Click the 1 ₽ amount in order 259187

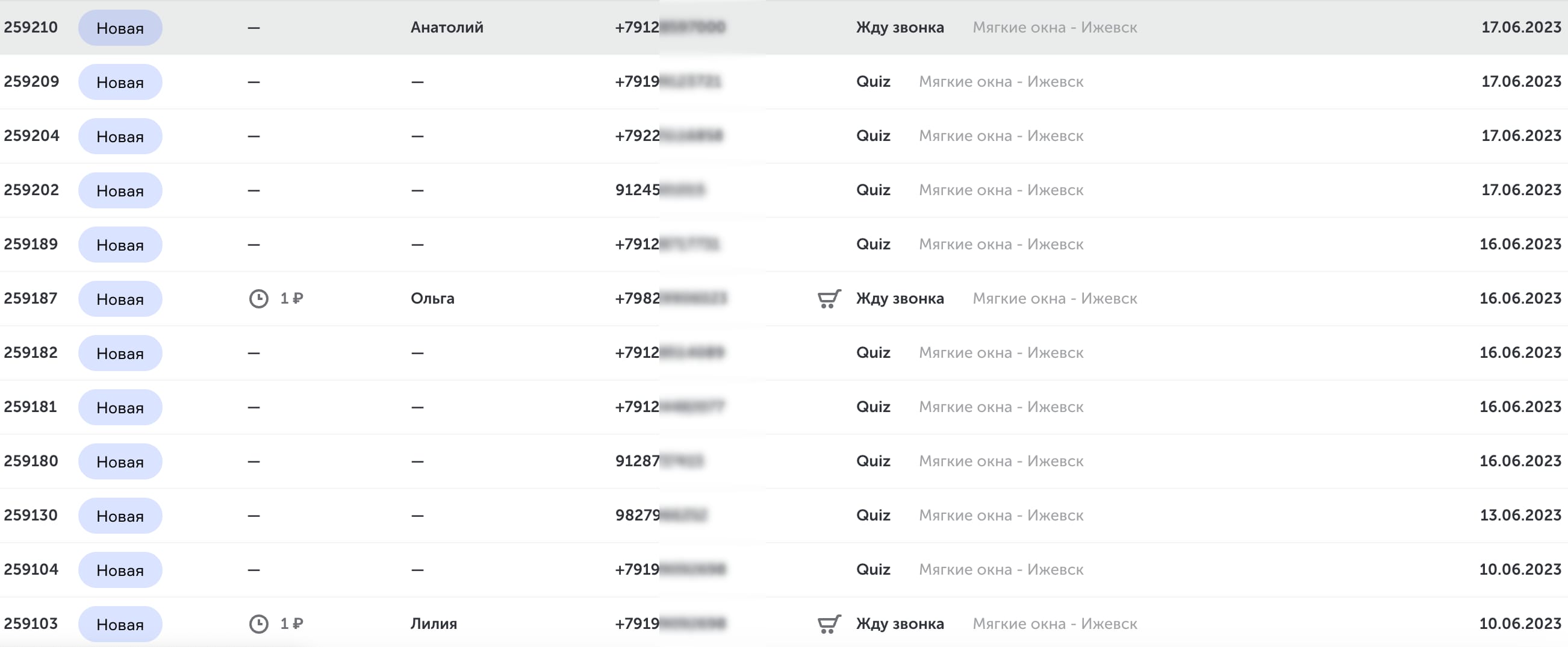click(291, 299)
